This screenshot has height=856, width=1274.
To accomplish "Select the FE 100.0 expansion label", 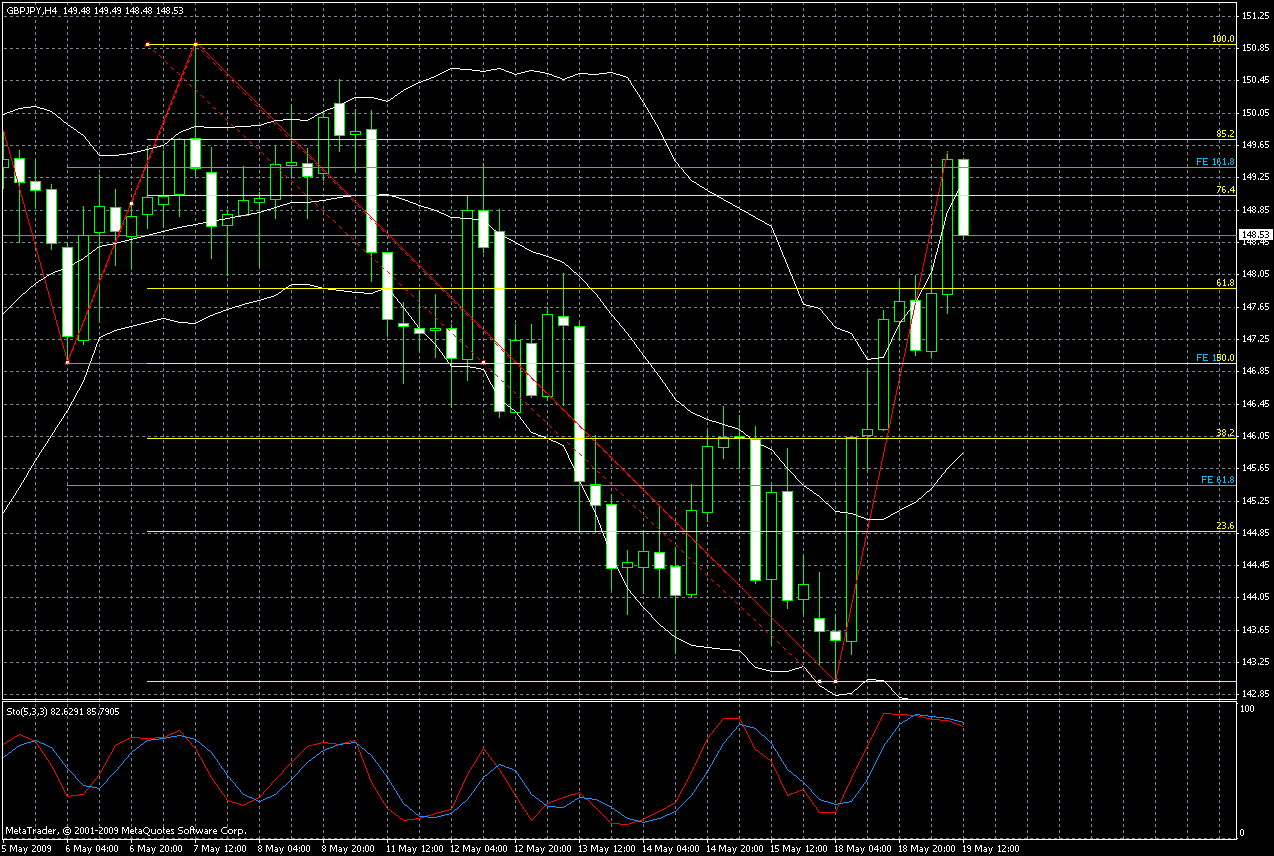I will [x=1216, y=357].
